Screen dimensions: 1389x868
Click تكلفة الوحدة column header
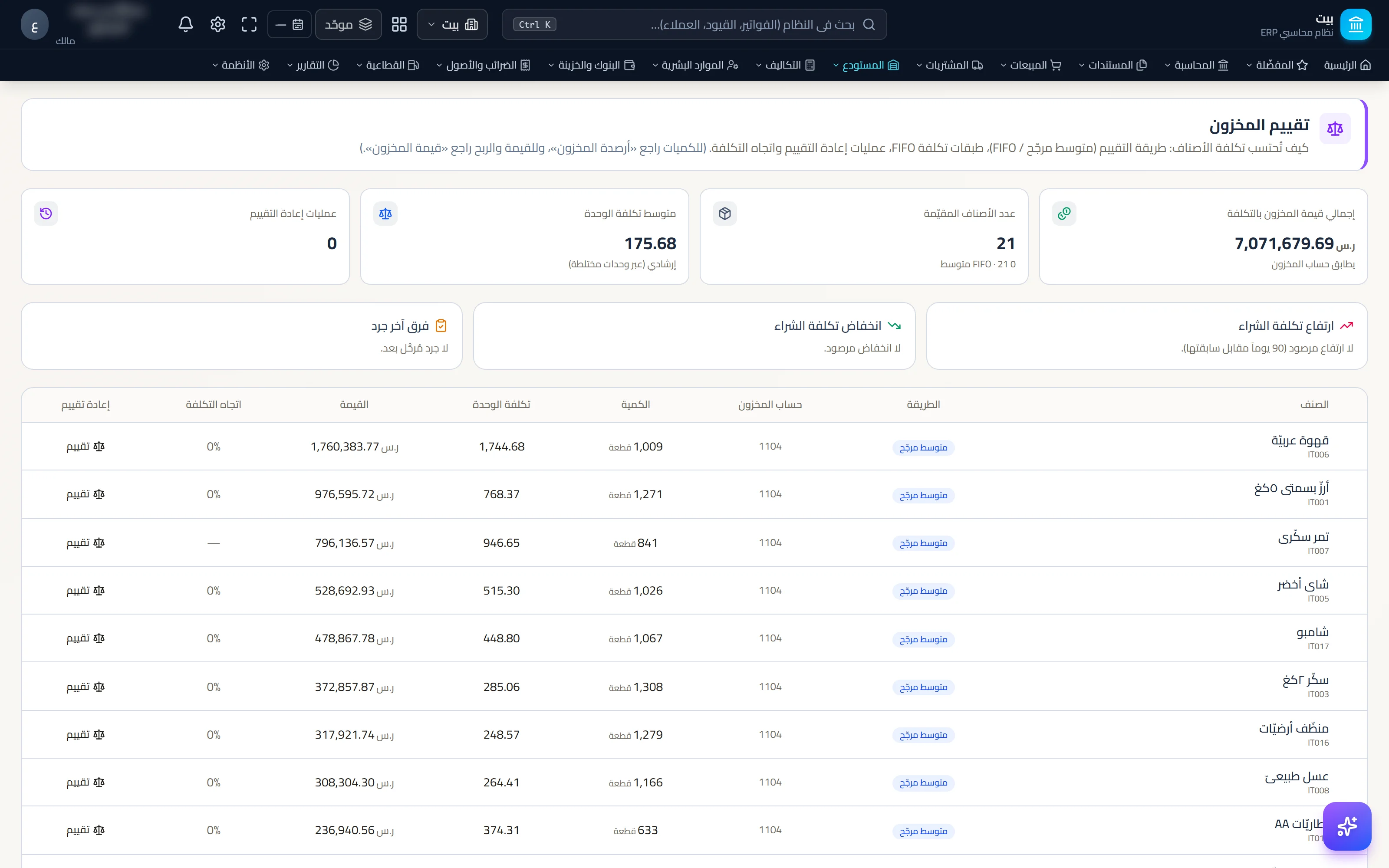tap(501, 404)
